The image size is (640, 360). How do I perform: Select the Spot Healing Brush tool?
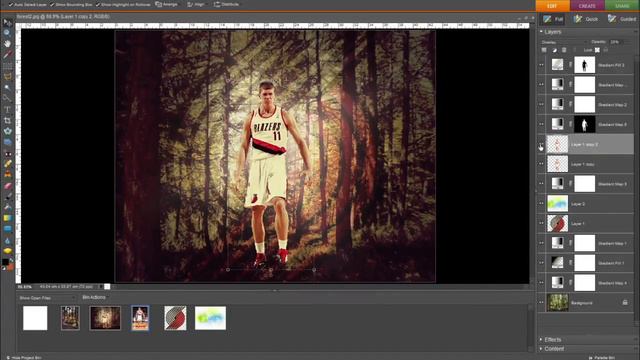7,164
